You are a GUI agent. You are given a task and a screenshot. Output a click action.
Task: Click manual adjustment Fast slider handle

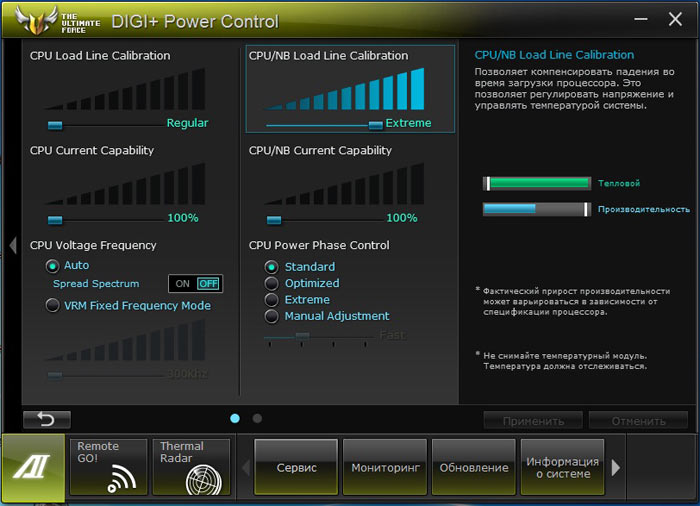302,336
